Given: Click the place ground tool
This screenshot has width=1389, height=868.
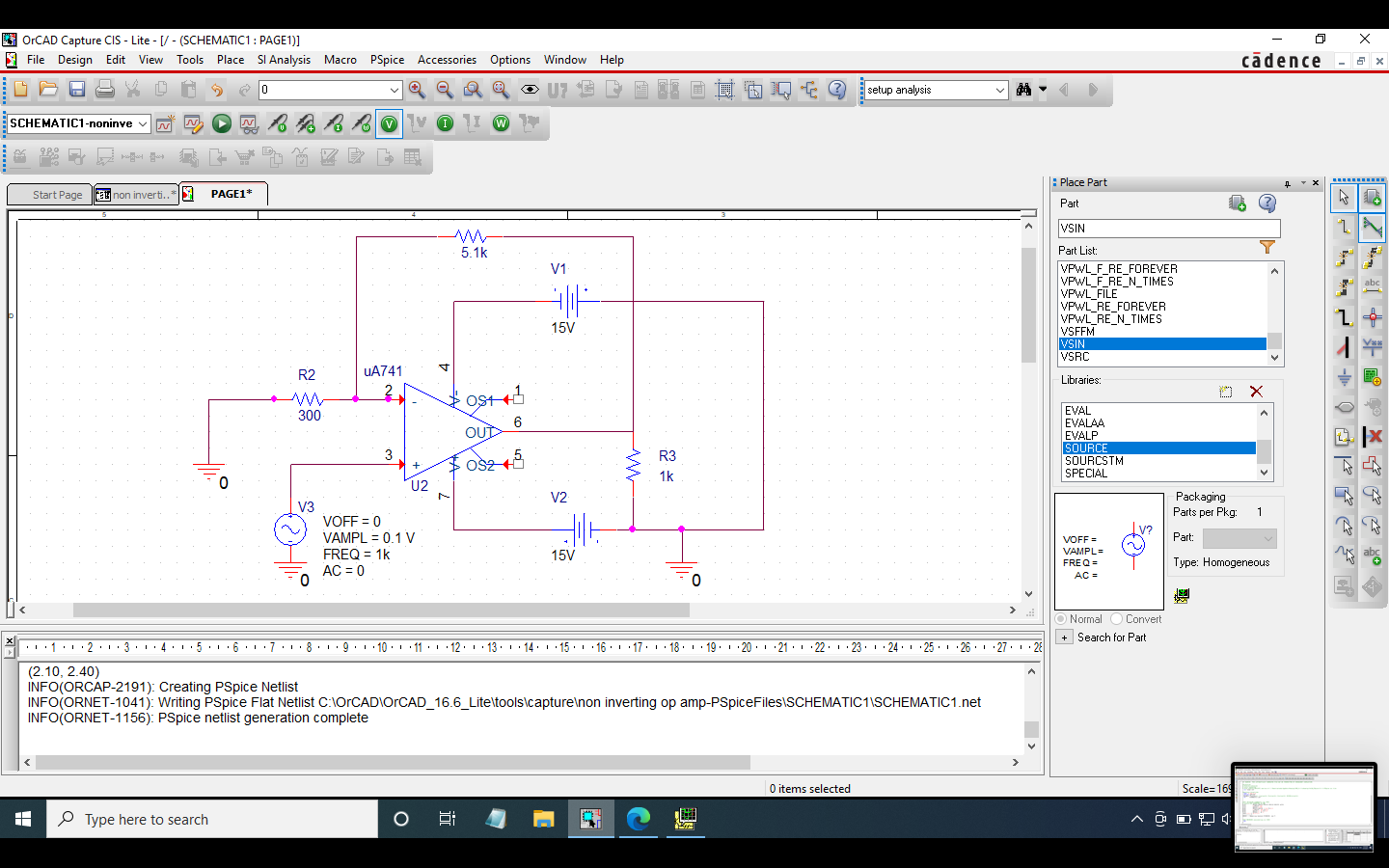Looking at the screenshot, I should tap(1344, 377).
